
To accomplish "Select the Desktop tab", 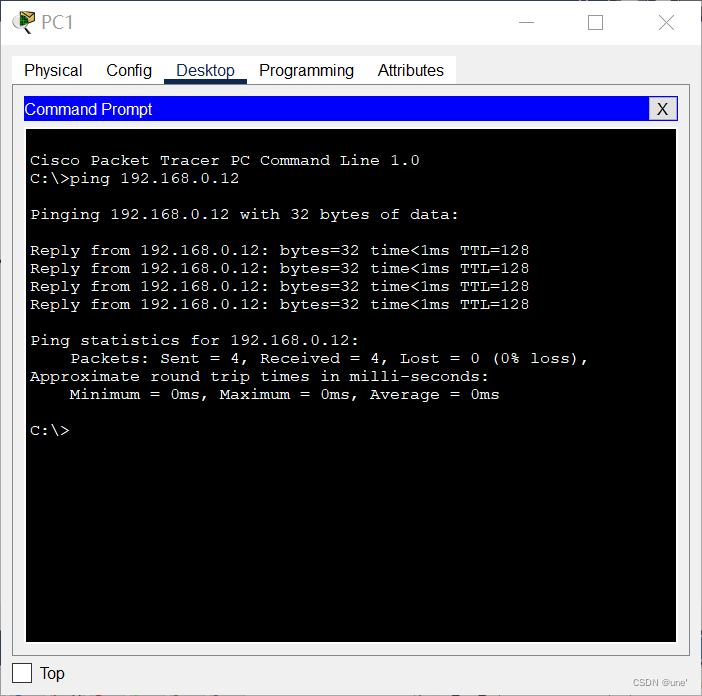I will click(205, 70).
